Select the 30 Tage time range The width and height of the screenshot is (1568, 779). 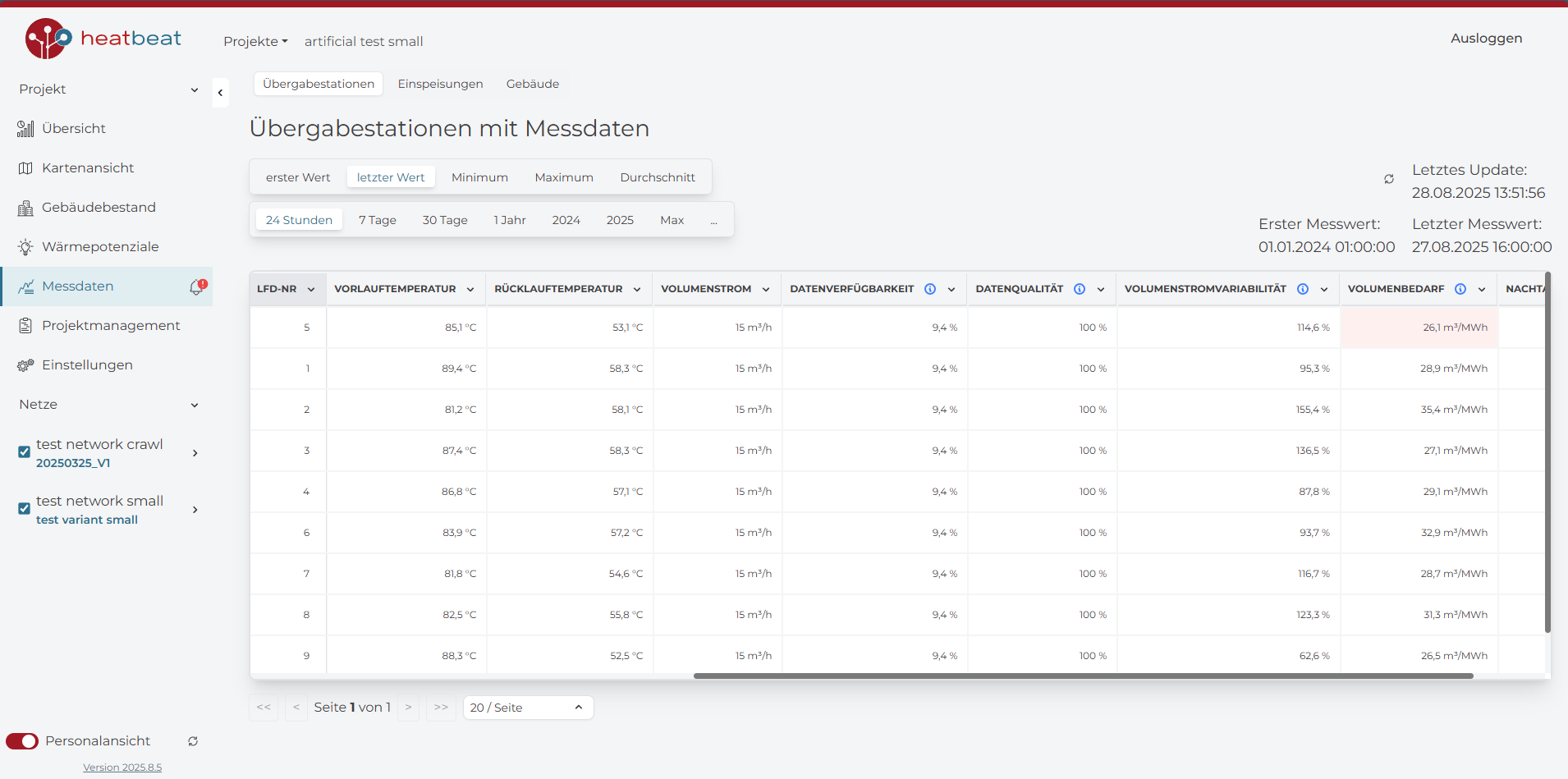(x=444, y=220)
